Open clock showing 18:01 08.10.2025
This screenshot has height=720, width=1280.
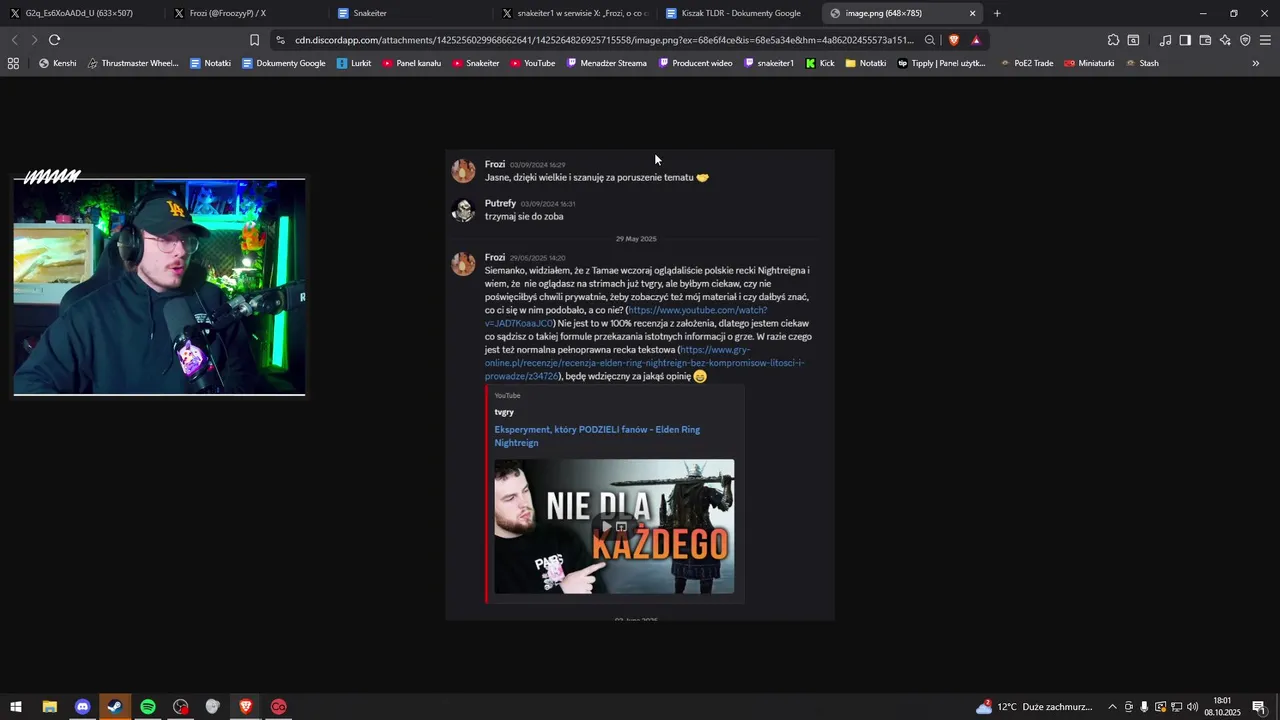(x=1222, y=707)
